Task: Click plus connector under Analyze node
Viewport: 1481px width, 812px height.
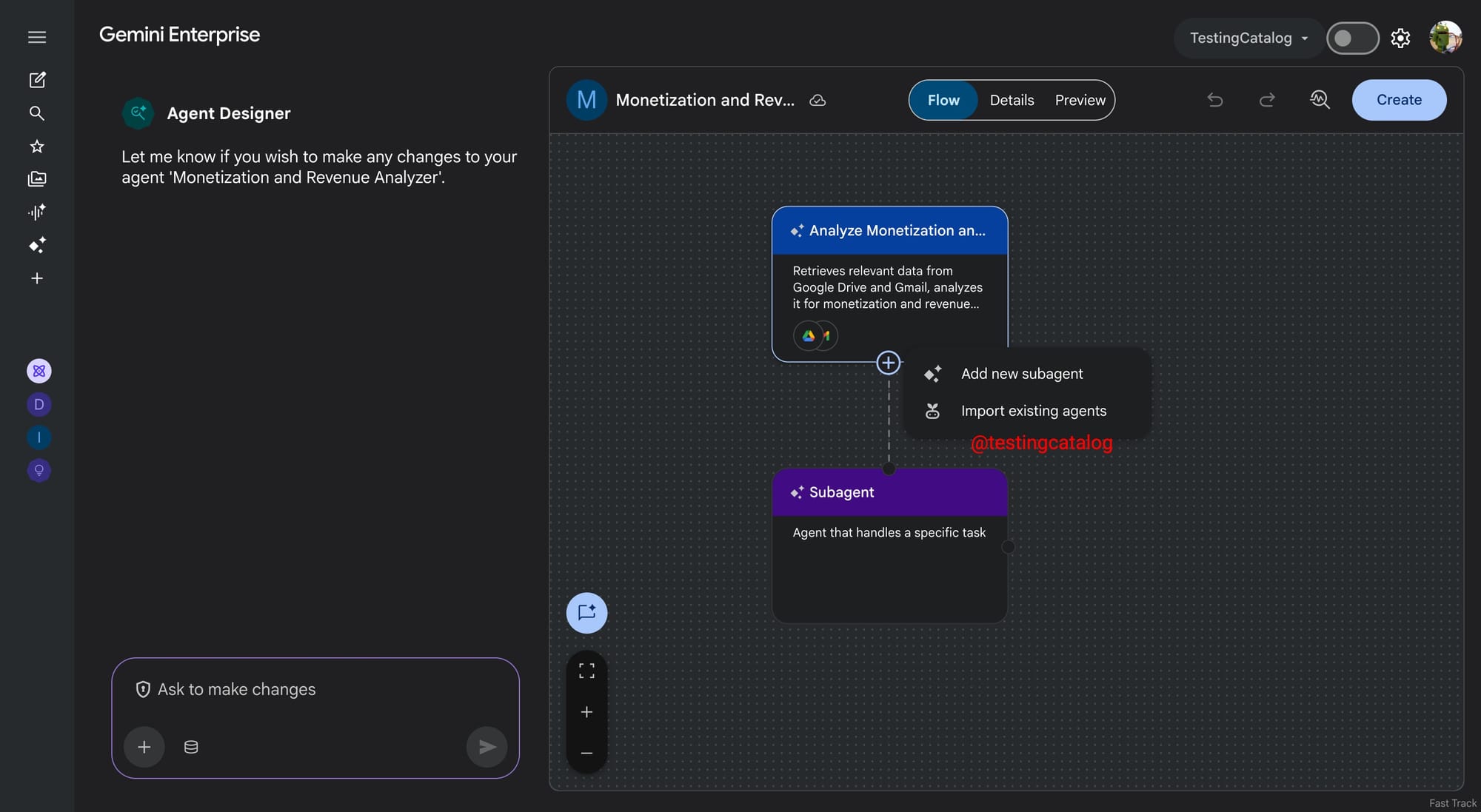Action: (888, 363)
